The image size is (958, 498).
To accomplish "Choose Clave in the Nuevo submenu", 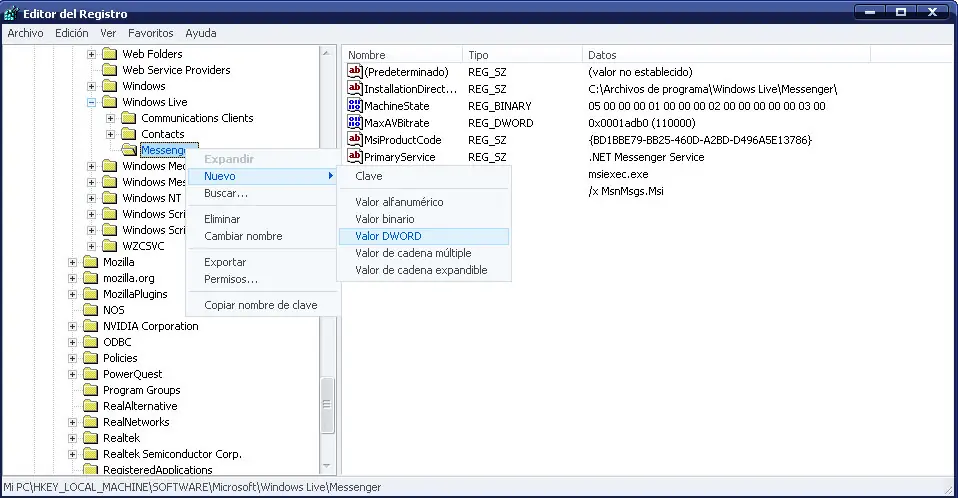I will 423,176.
